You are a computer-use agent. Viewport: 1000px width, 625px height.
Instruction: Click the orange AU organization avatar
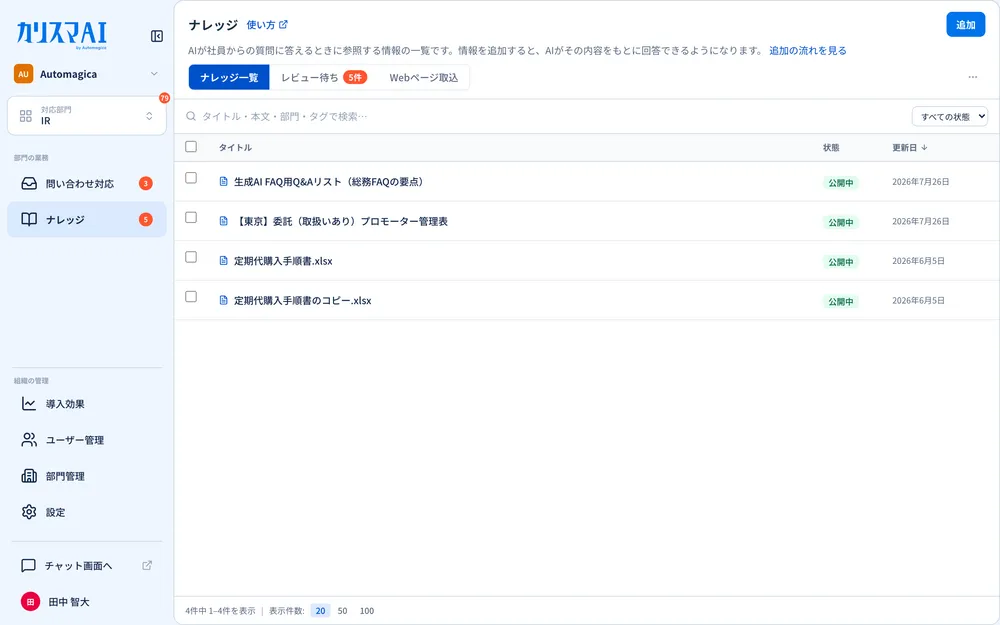pyautogui.click(x=24, y=74)
